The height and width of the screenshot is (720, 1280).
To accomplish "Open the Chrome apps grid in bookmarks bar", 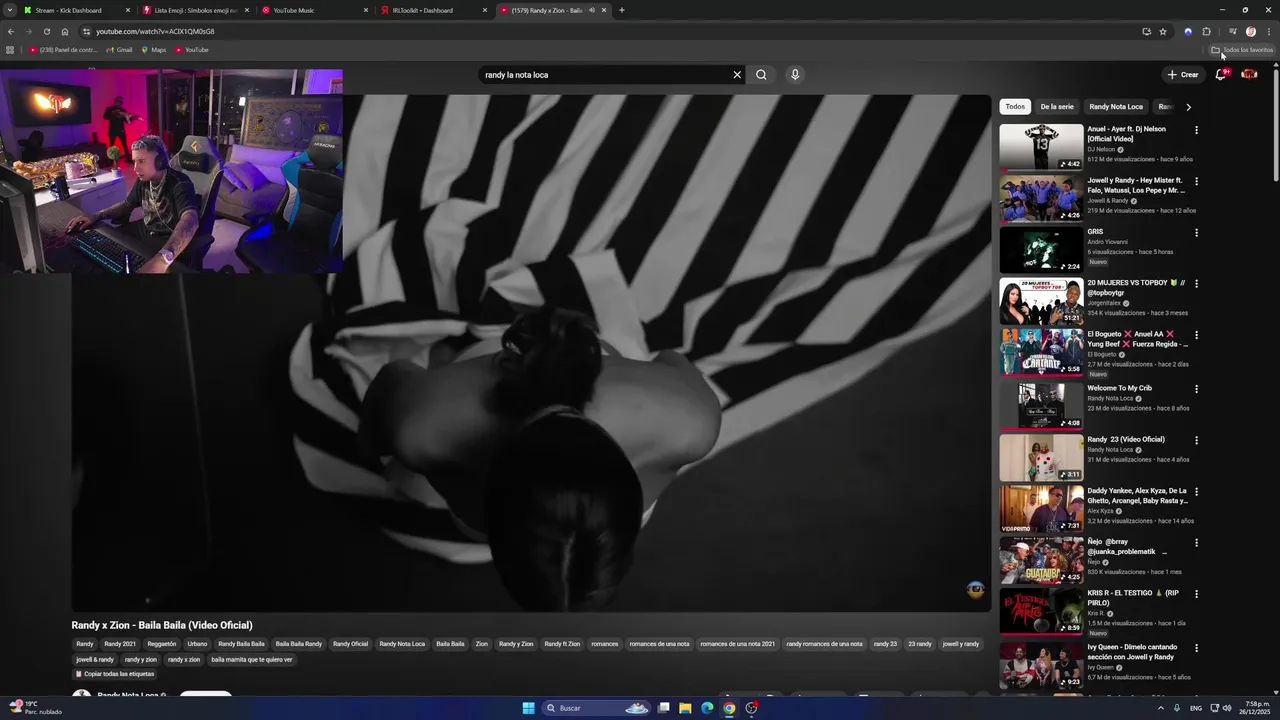I will tap(10, 50).
